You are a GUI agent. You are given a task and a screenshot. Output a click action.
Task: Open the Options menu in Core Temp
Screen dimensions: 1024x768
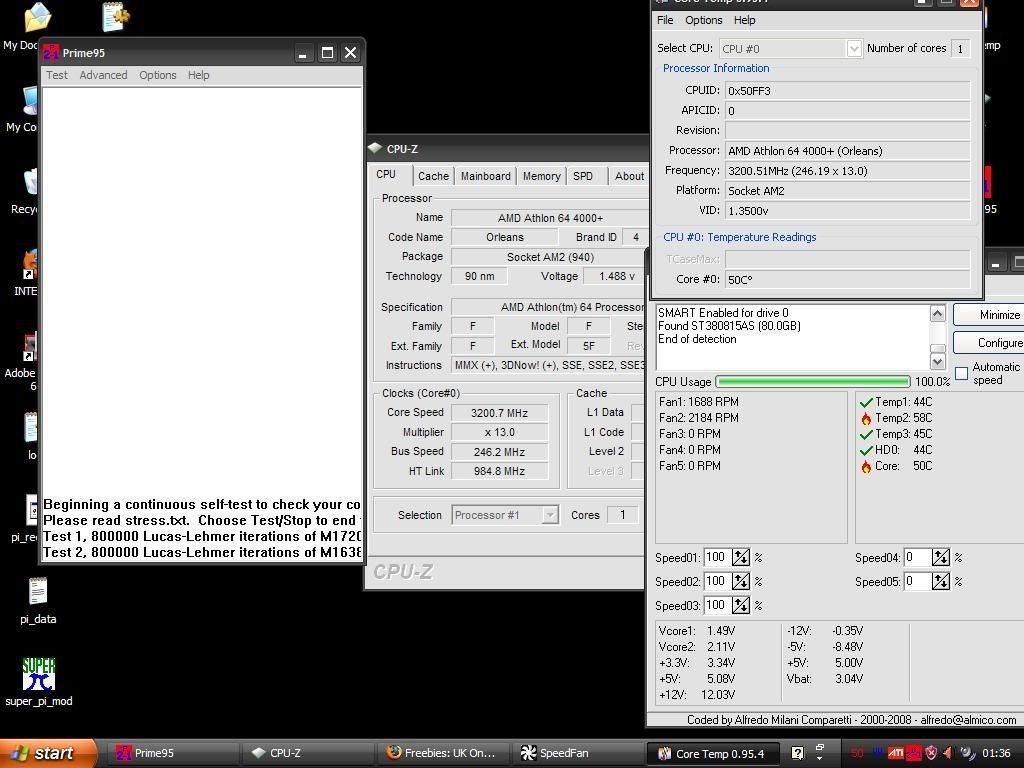pyautogui.click(x=703, y=20)
